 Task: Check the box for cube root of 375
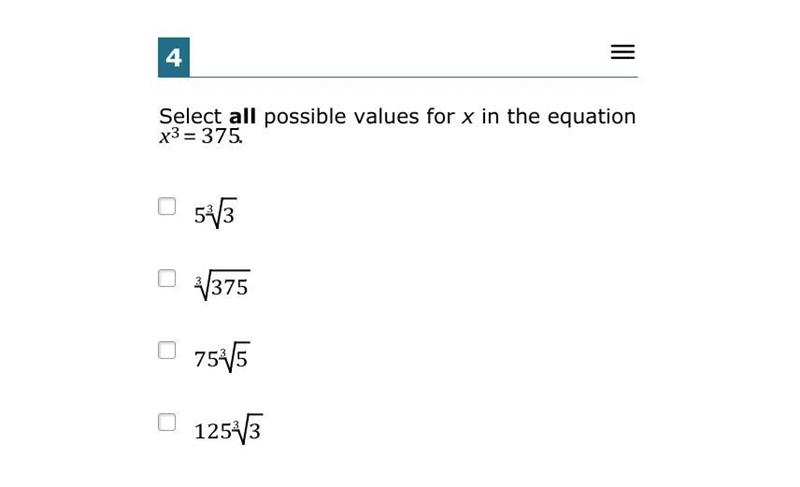[167, 278]
